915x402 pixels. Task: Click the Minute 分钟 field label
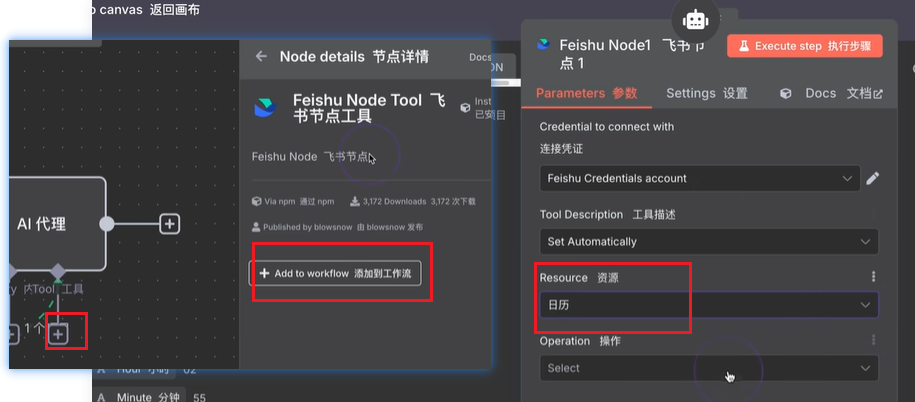click(147, 397)
